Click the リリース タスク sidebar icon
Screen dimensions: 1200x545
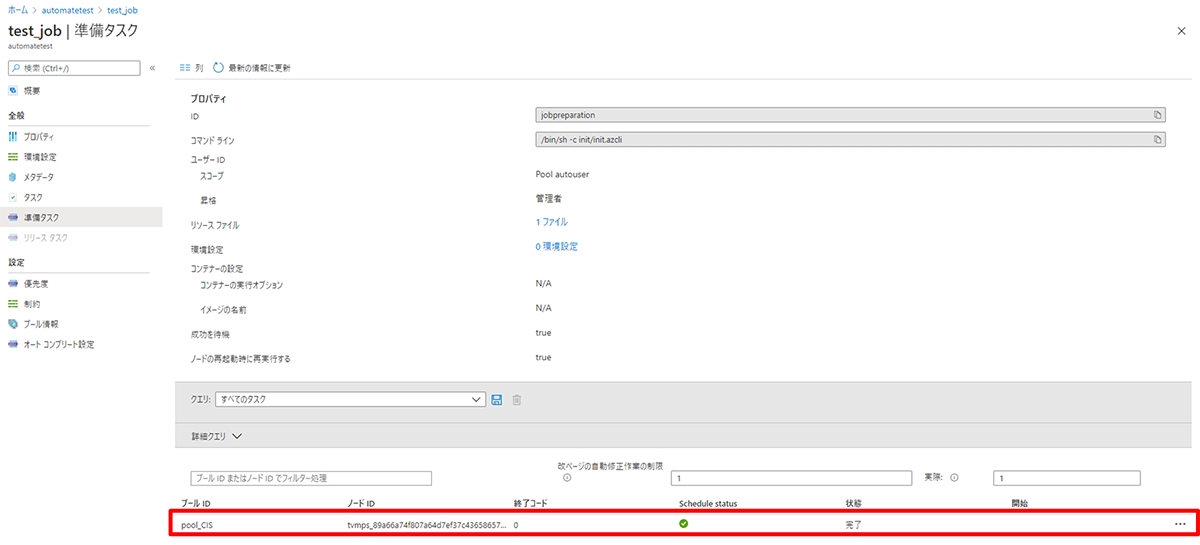[13, 237]
